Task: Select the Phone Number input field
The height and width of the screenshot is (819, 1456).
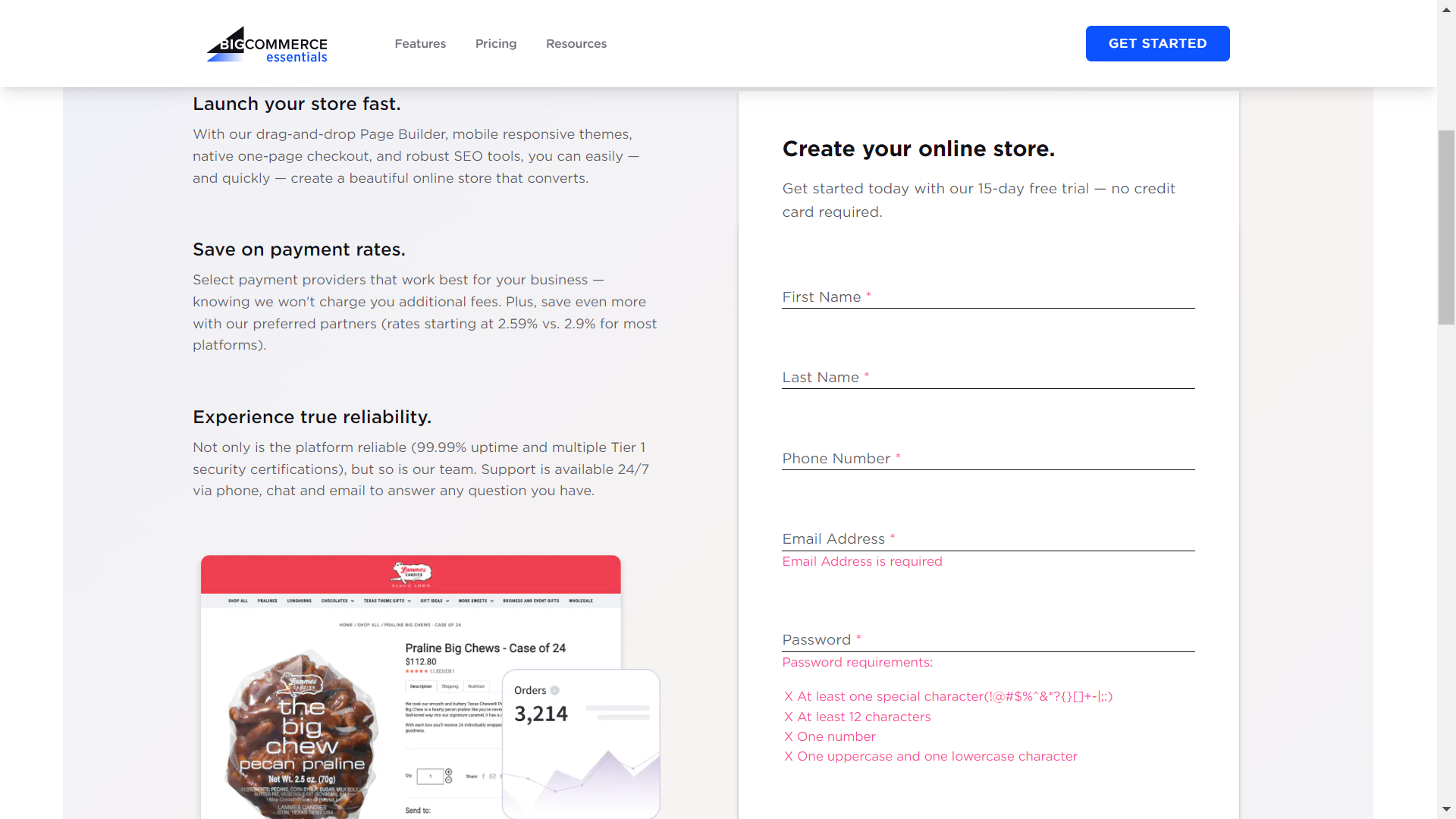Action: tap(987, 458)
